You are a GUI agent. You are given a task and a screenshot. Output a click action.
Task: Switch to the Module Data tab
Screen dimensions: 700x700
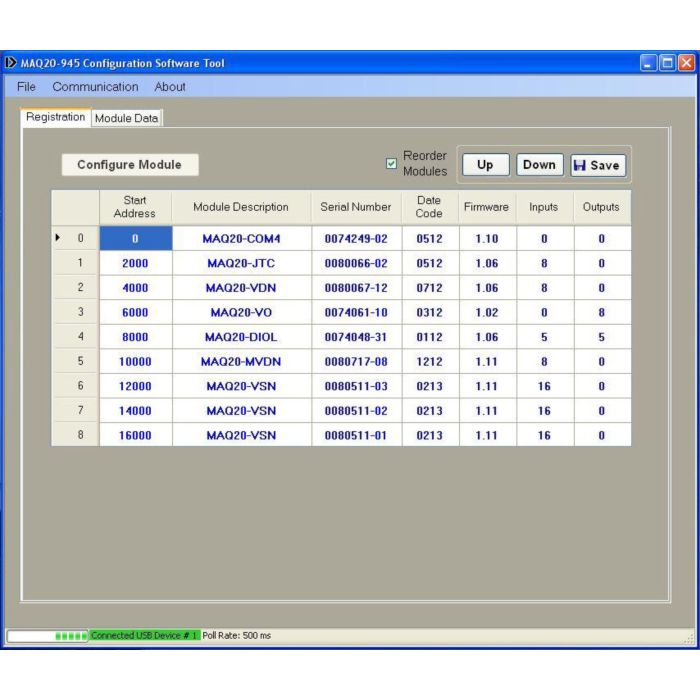coord(126,118)
